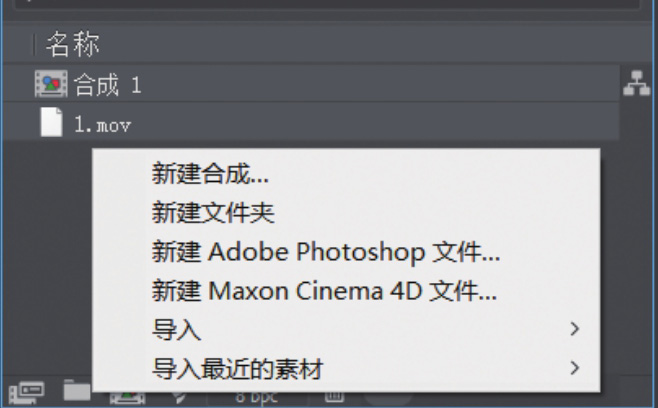658x408 pixels.
Task: Click the 合成 1 composition icon
Action: (x=51, y=84)
